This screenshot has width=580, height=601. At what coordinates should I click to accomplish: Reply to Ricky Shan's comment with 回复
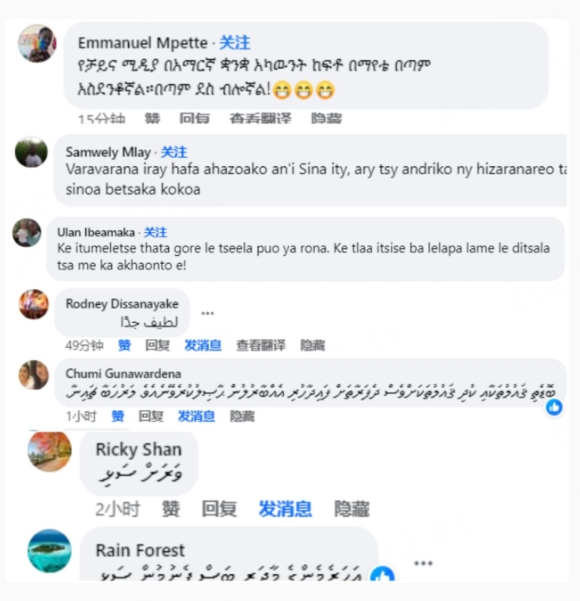(219, 509)
